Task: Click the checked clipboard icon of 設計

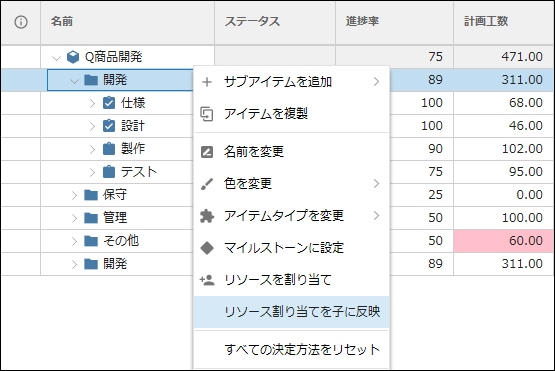Action: pos(109,126)
